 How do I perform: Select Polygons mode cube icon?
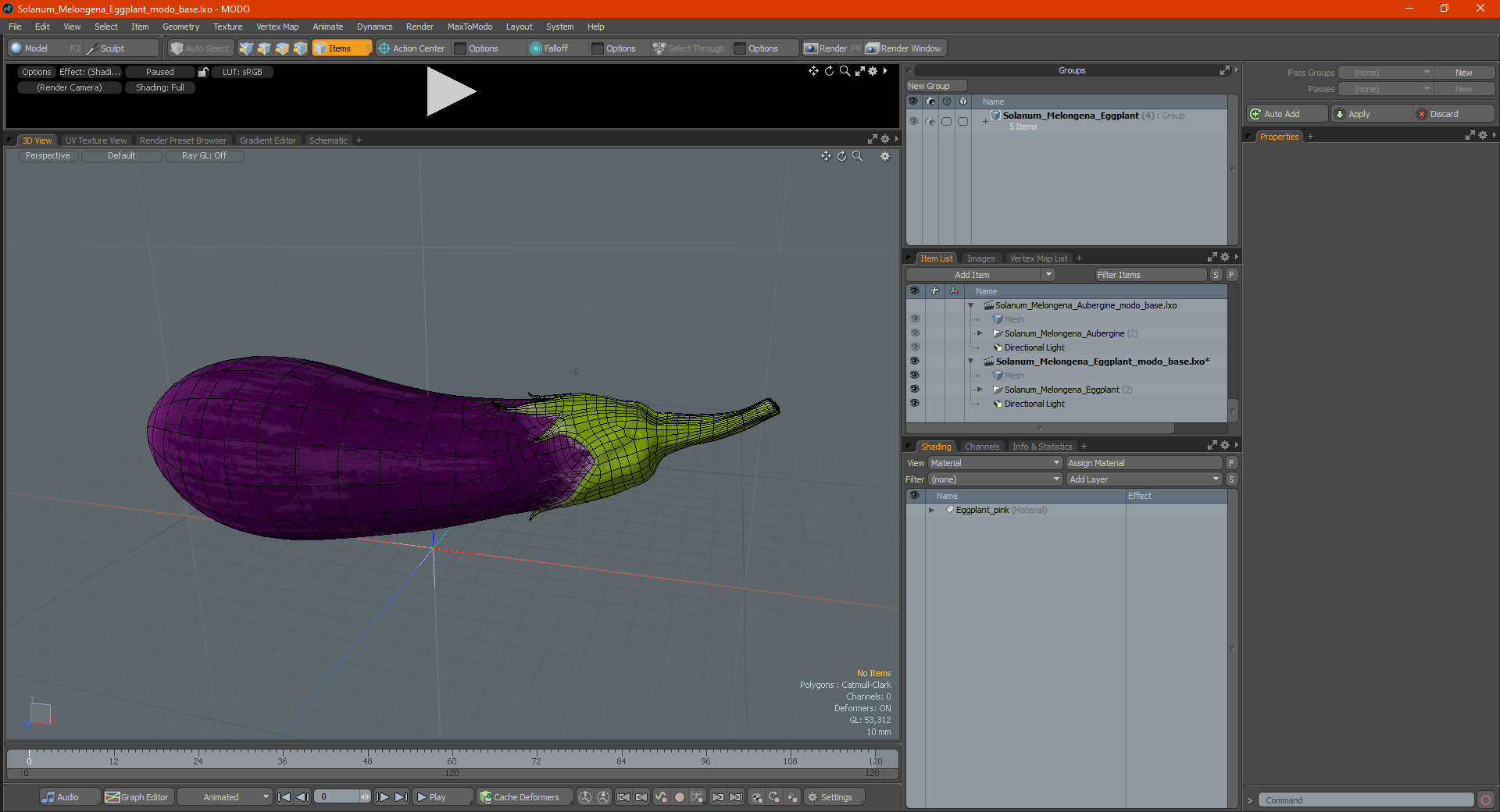[x=282, y=48]
